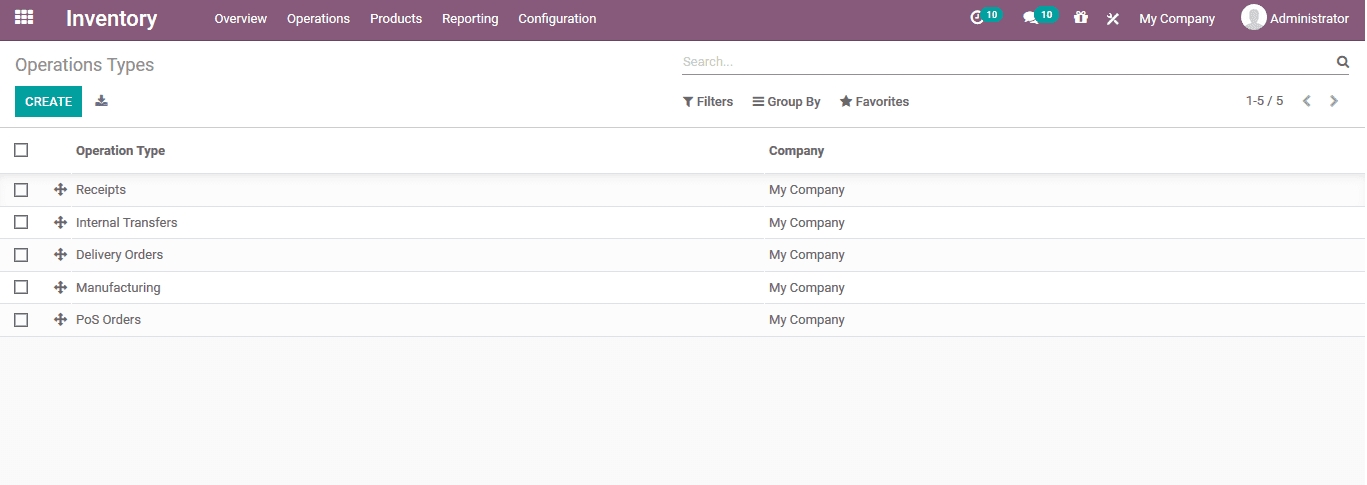Click the gift icon in header

tap(1081, 18)
